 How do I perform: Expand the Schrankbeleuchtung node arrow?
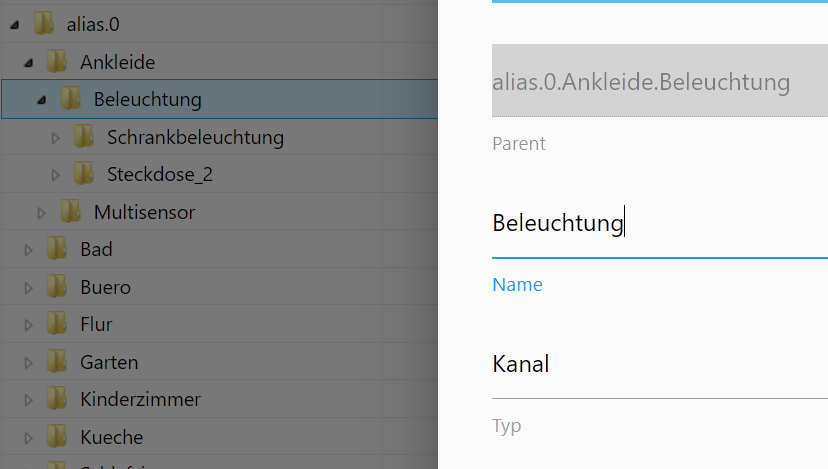[x=55, y=138]
